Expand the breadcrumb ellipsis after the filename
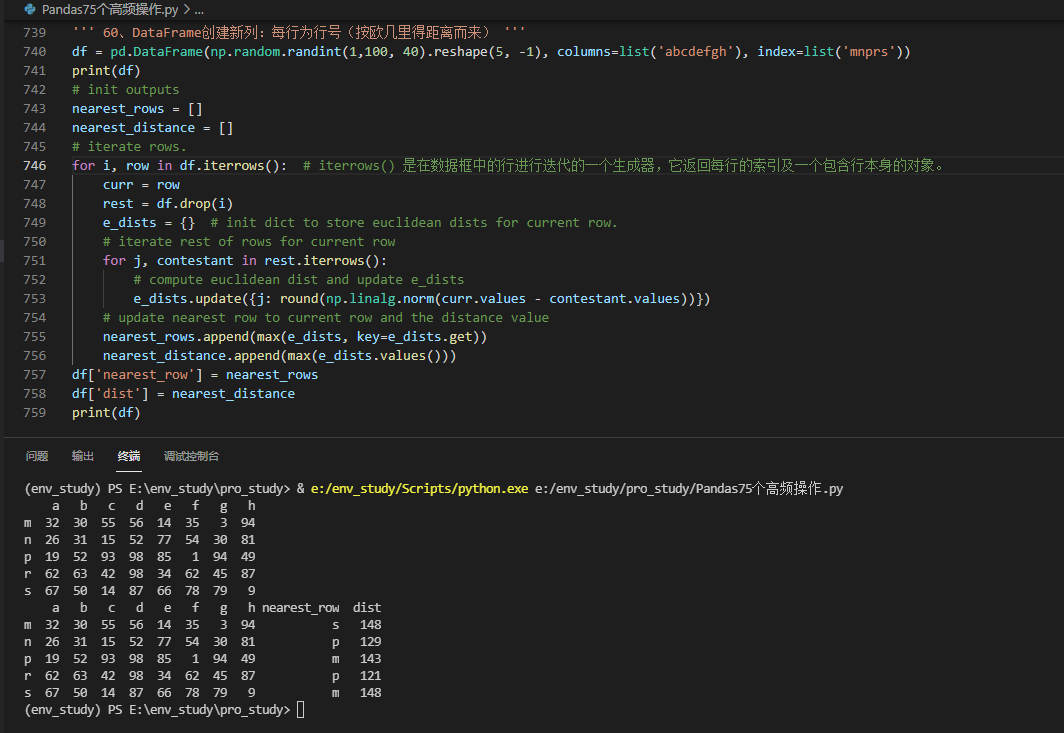The image size is (1064, 733). (x=199, y=10)
